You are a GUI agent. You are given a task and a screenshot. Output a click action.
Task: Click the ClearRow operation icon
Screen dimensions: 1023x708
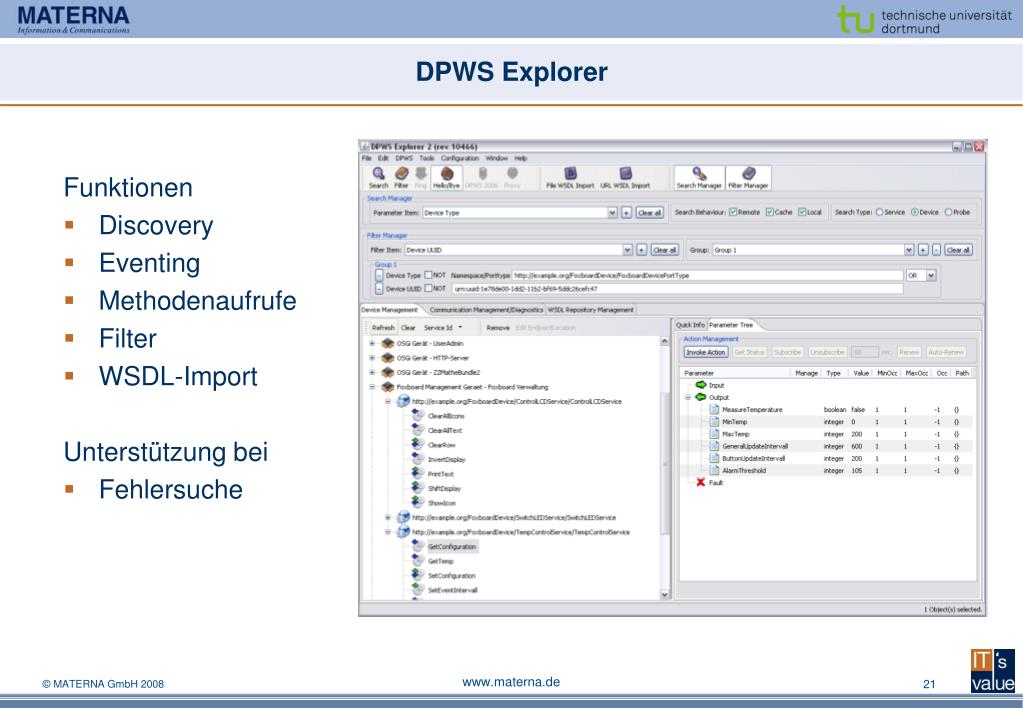point(418,444)
